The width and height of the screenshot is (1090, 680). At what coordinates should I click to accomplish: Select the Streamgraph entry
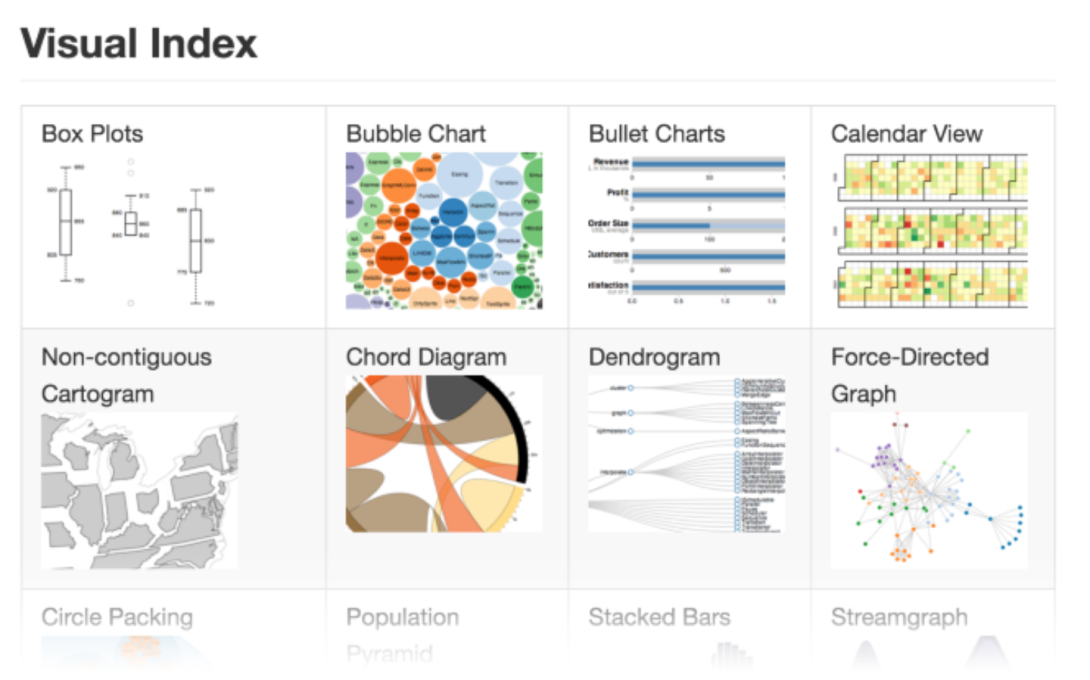898,617
